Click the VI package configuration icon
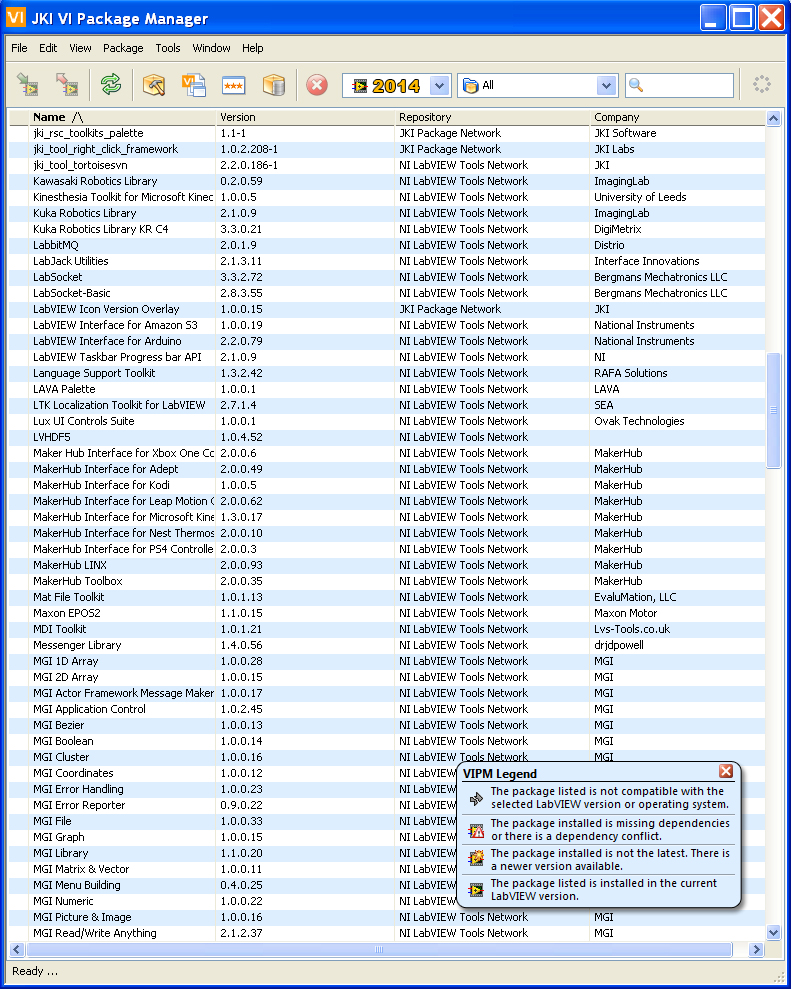Image resolution: width=791 pixels, height=989 pixels. point(193,86)
